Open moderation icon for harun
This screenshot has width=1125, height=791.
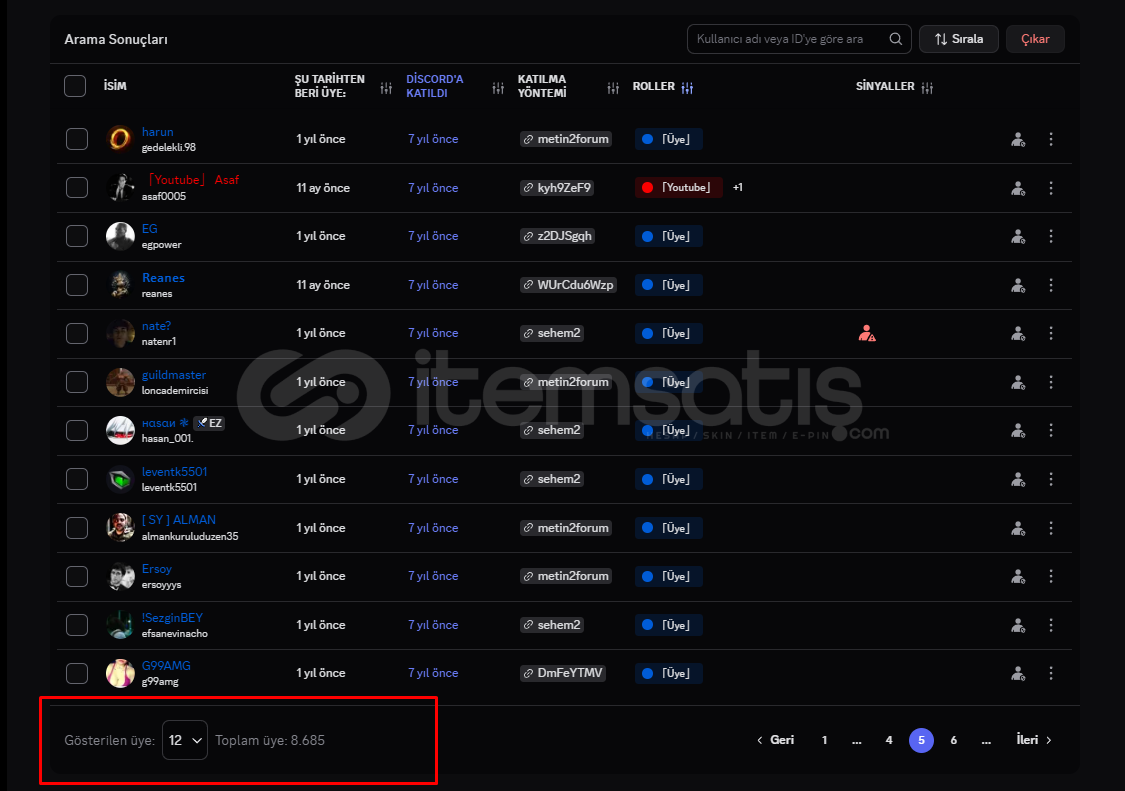click(x=1018, y=139)
